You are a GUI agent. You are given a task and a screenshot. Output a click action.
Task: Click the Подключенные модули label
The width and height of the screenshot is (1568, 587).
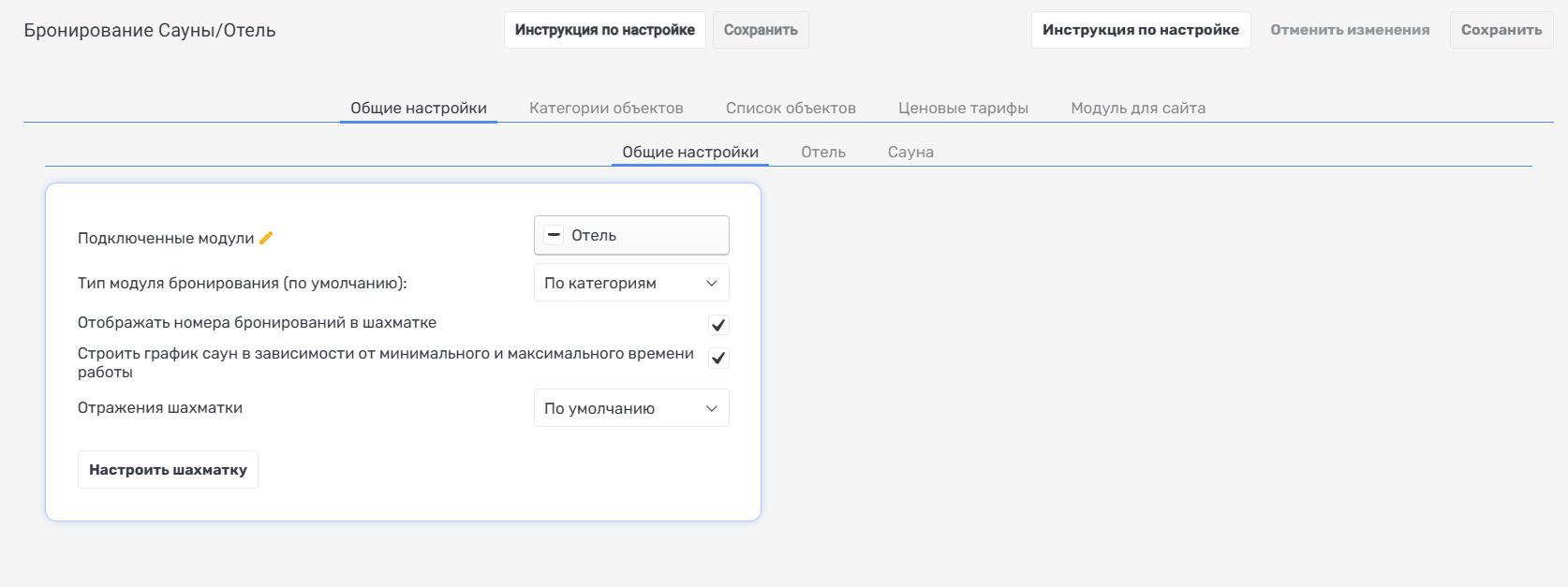[166, 238]
